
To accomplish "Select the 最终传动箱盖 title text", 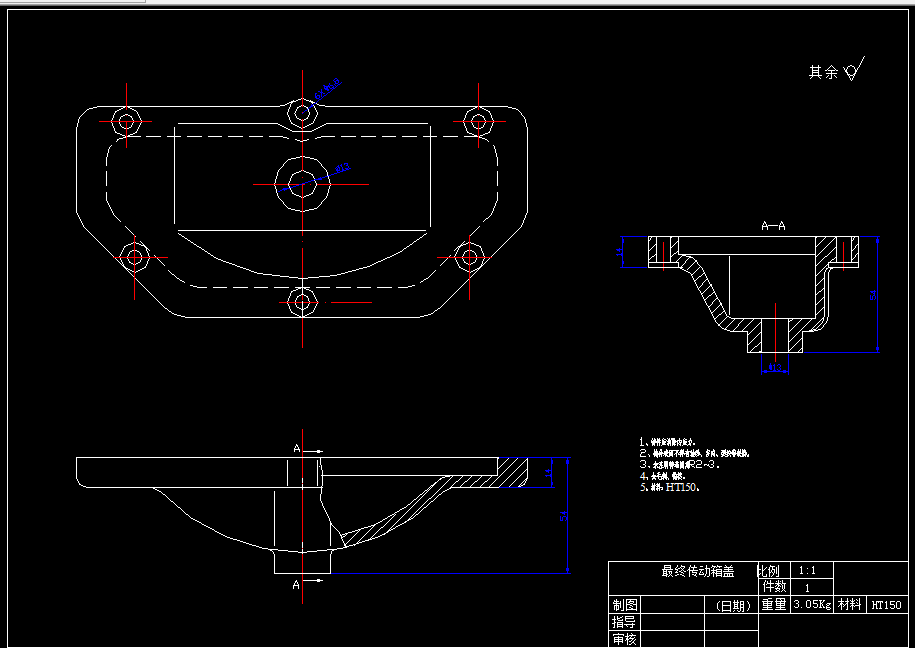I will click(x=697, y=571).
